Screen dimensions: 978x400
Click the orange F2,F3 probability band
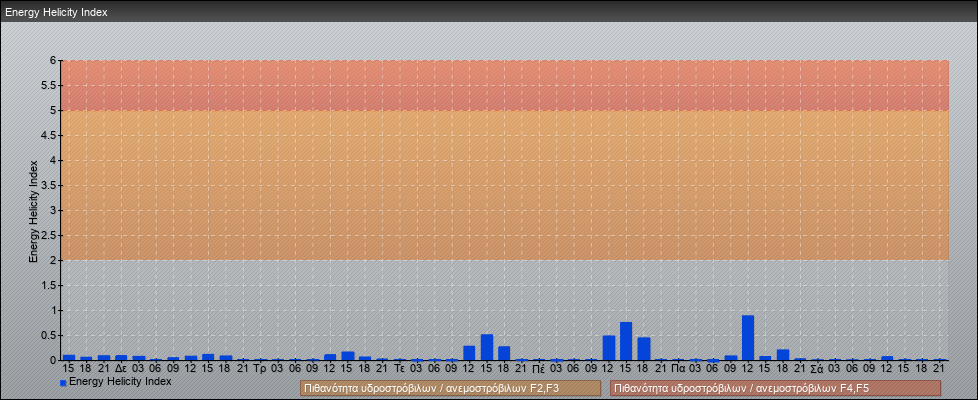pos(505,185)
